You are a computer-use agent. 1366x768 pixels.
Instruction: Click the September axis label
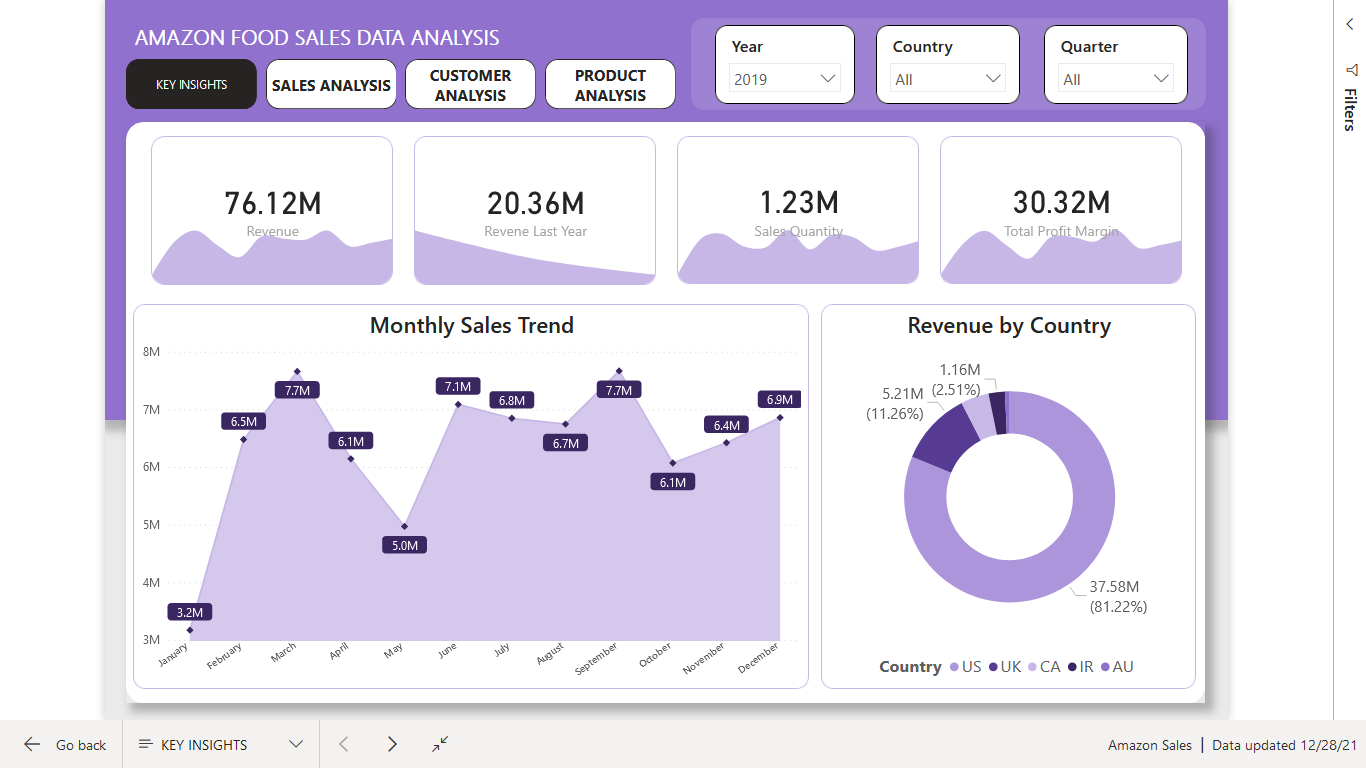tap(597, 658)
